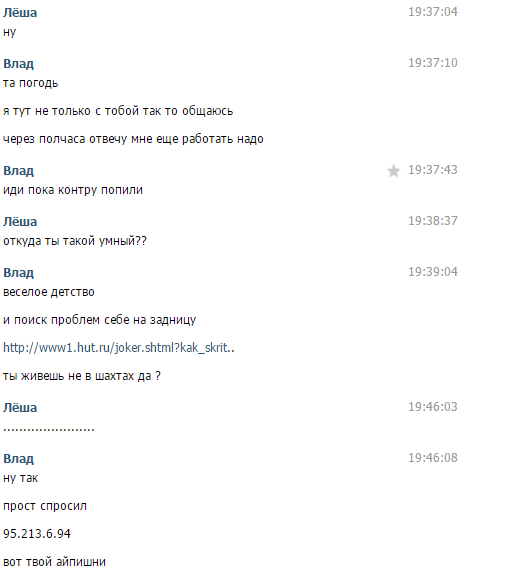Viewport: 522px width, 575px height.
Task: Click Лёша's name above 'откуда ты такой умный??'
Action: pos(20,222)
